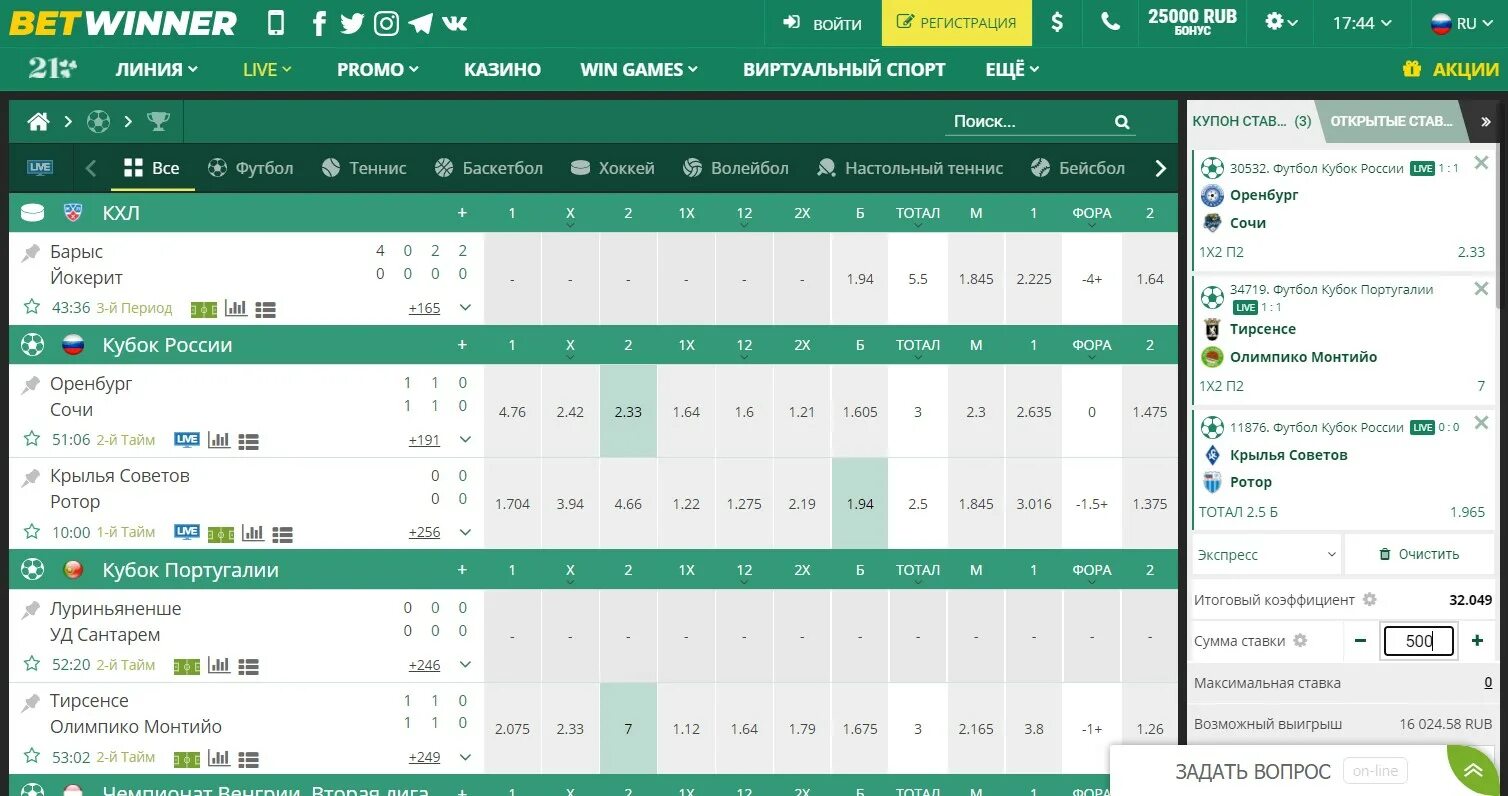1508x796 pixels.
Task: Favorite the Тирсенсе match star
Action: (32, 756)
